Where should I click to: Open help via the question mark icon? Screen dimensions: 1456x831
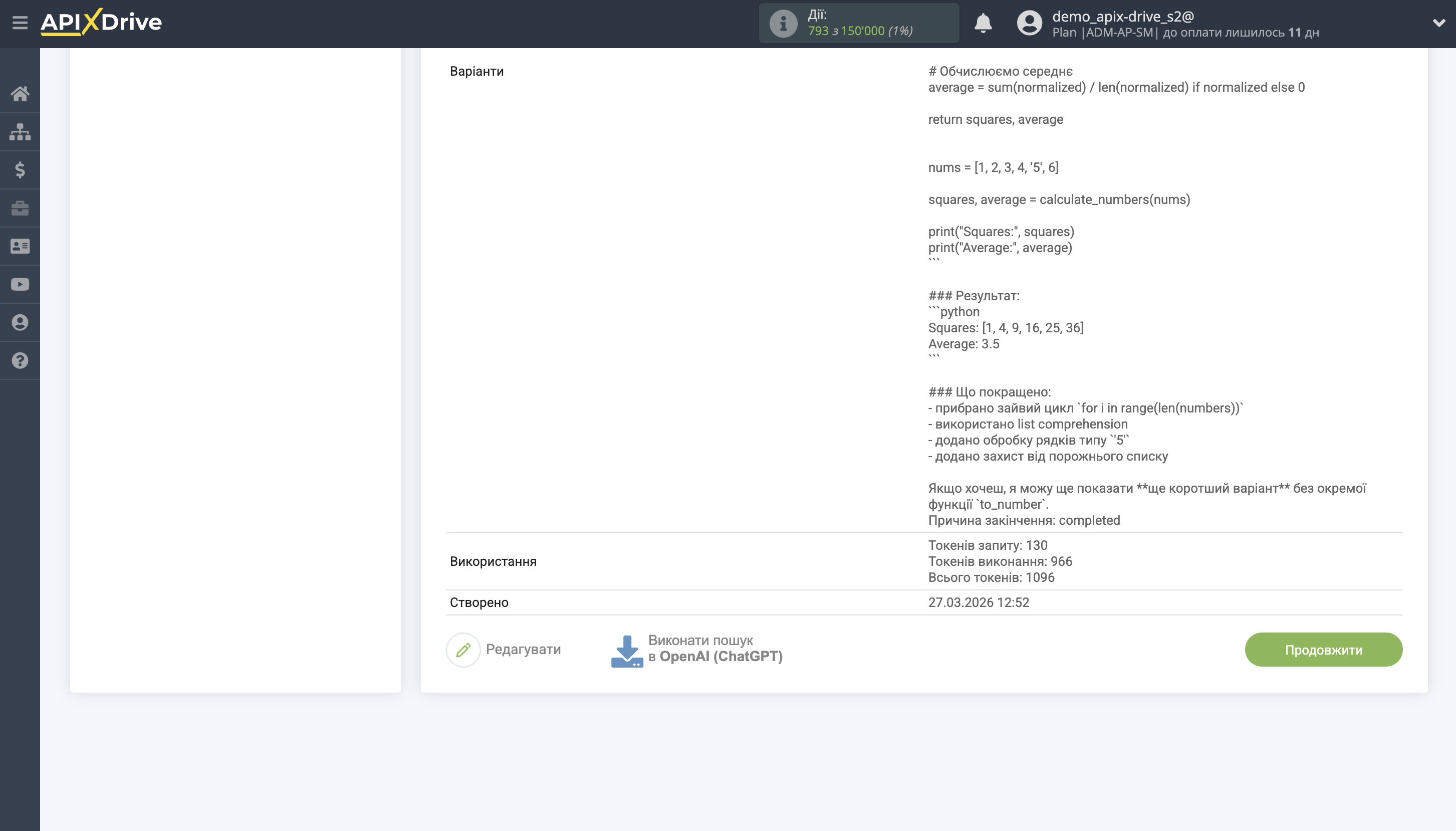[21, 360]
